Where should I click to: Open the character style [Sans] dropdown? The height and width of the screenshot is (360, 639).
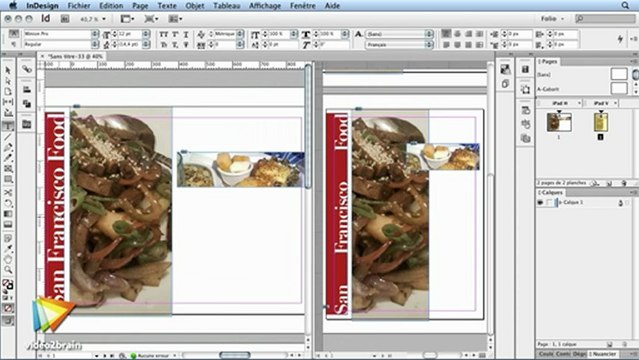tap(429, 34)
